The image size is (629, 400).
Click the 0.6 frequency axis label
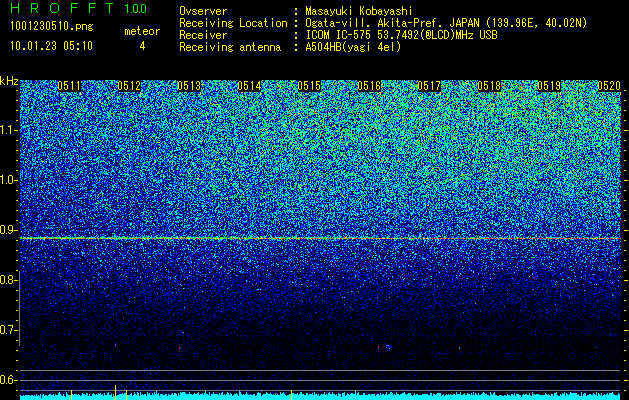pos(8,380)
